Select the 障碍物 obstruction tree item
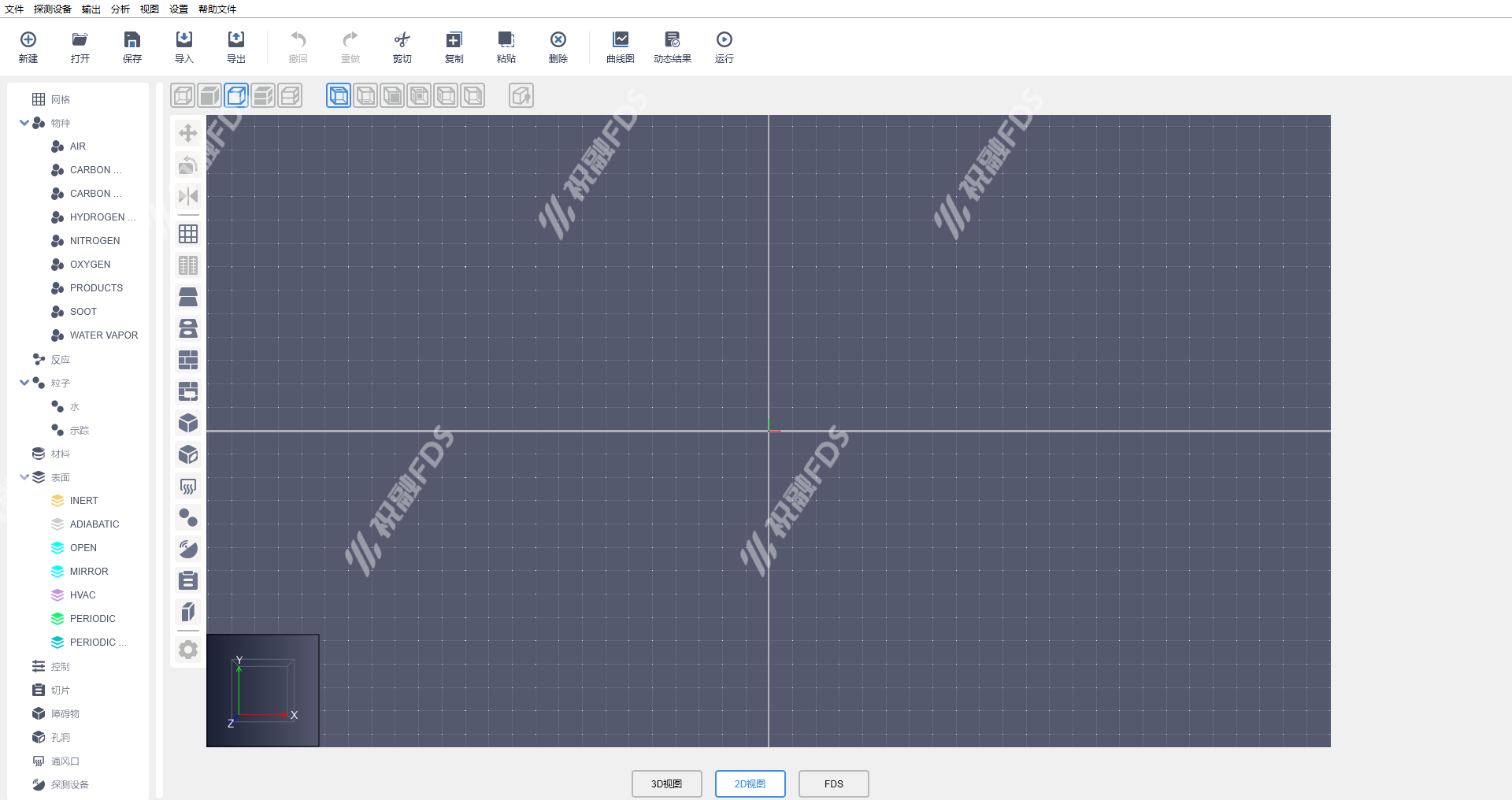This screenshot has height=800, width=1512. tap(56, 713)
